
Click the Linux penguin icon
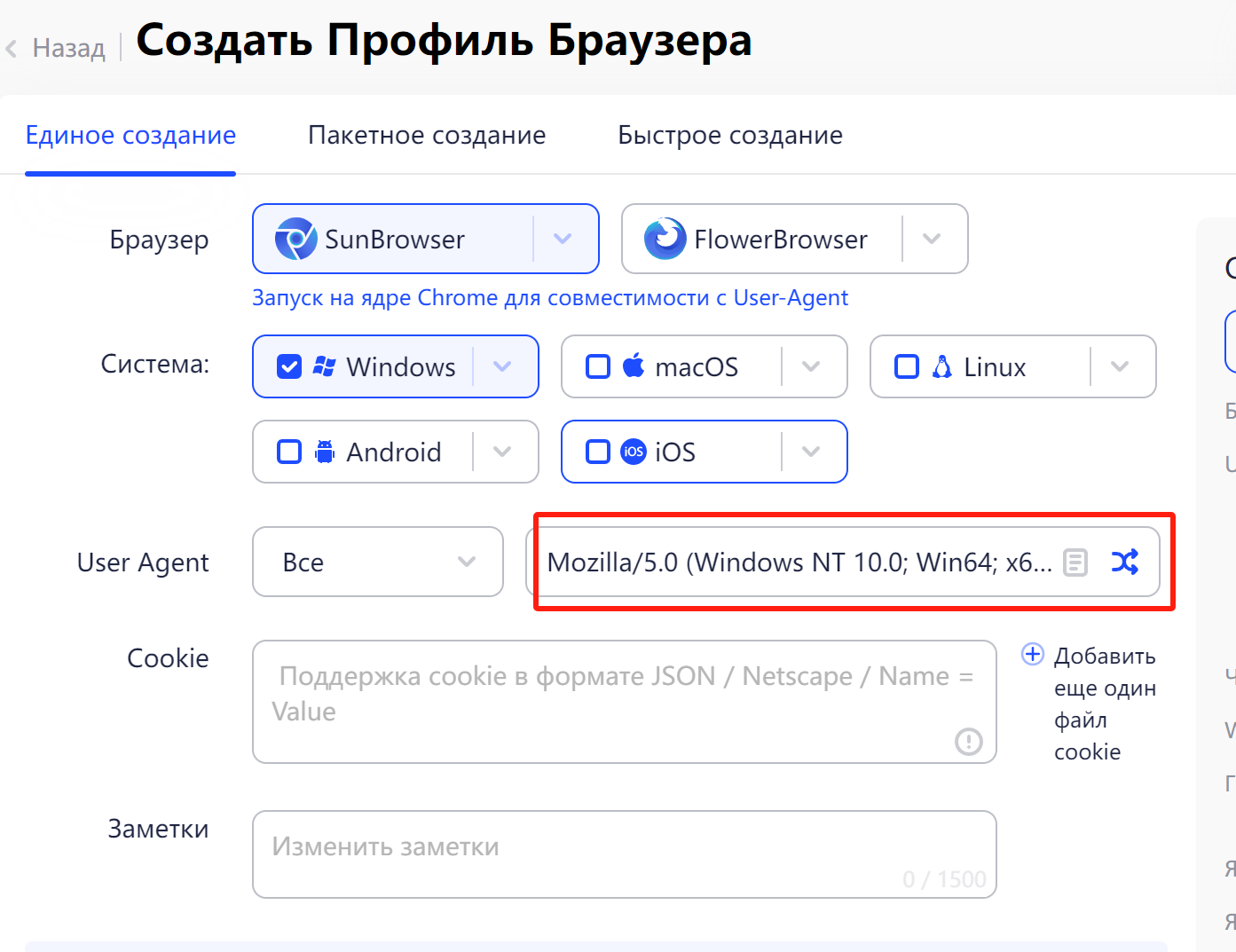pos(942,366)
